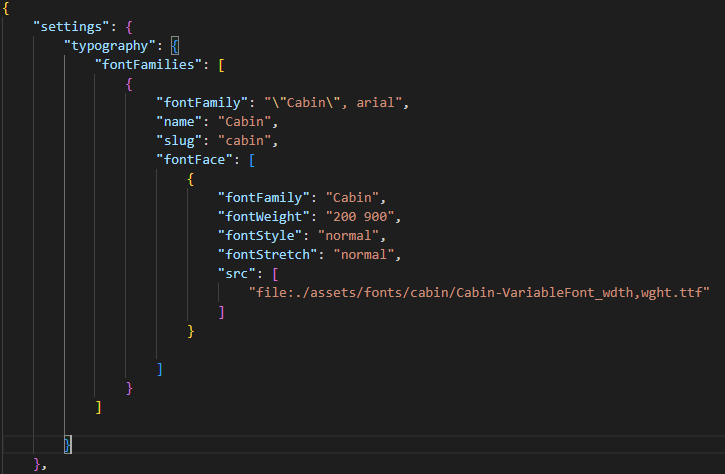Viewport: 725px width, 474px height.
Task: Click the "fontFace" key
Action: 194,160
